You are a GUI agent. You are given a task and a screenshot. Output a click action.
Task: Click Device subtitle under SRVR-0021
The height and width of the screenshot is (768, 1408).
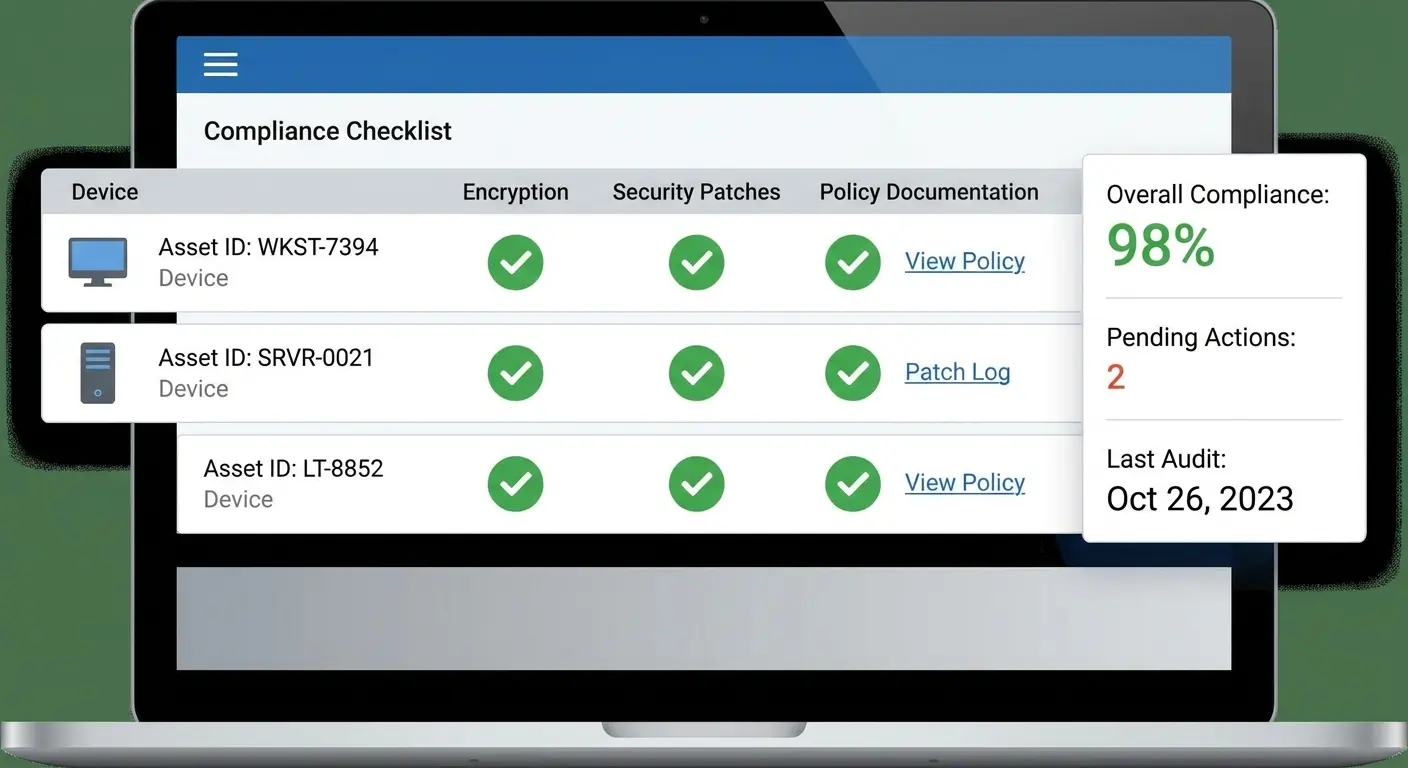point(193,389)
